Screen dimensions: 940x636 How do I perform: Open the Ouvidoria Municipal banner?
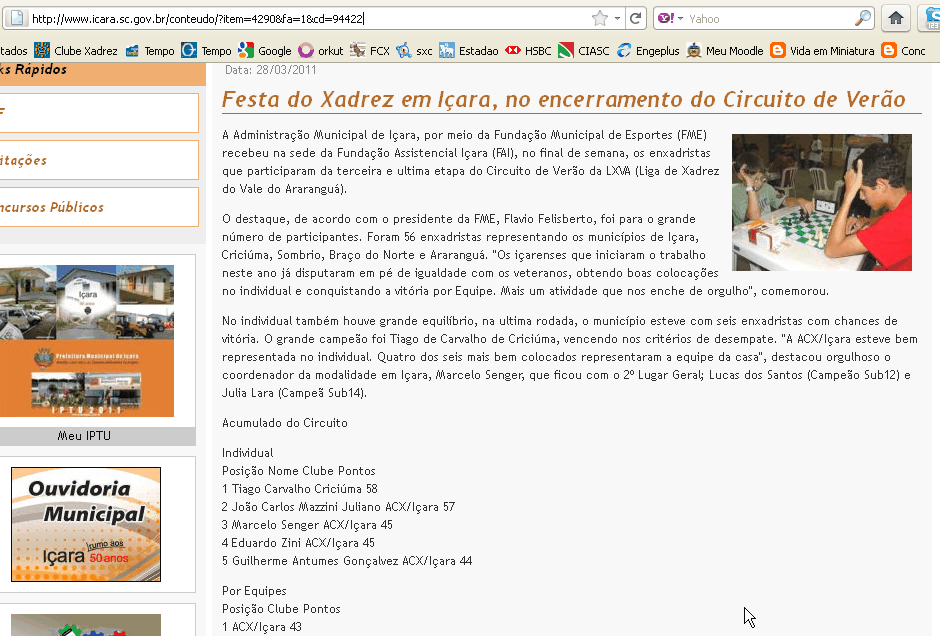[86, 525]
